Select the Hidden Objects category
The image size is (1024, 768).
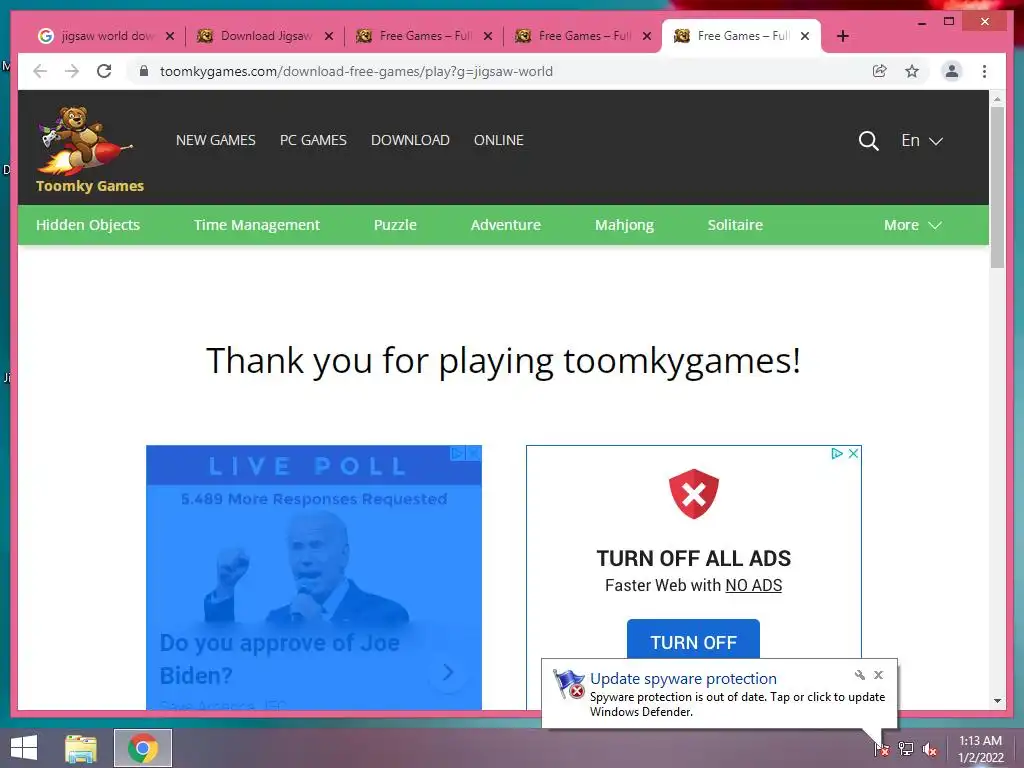[88, 225]
